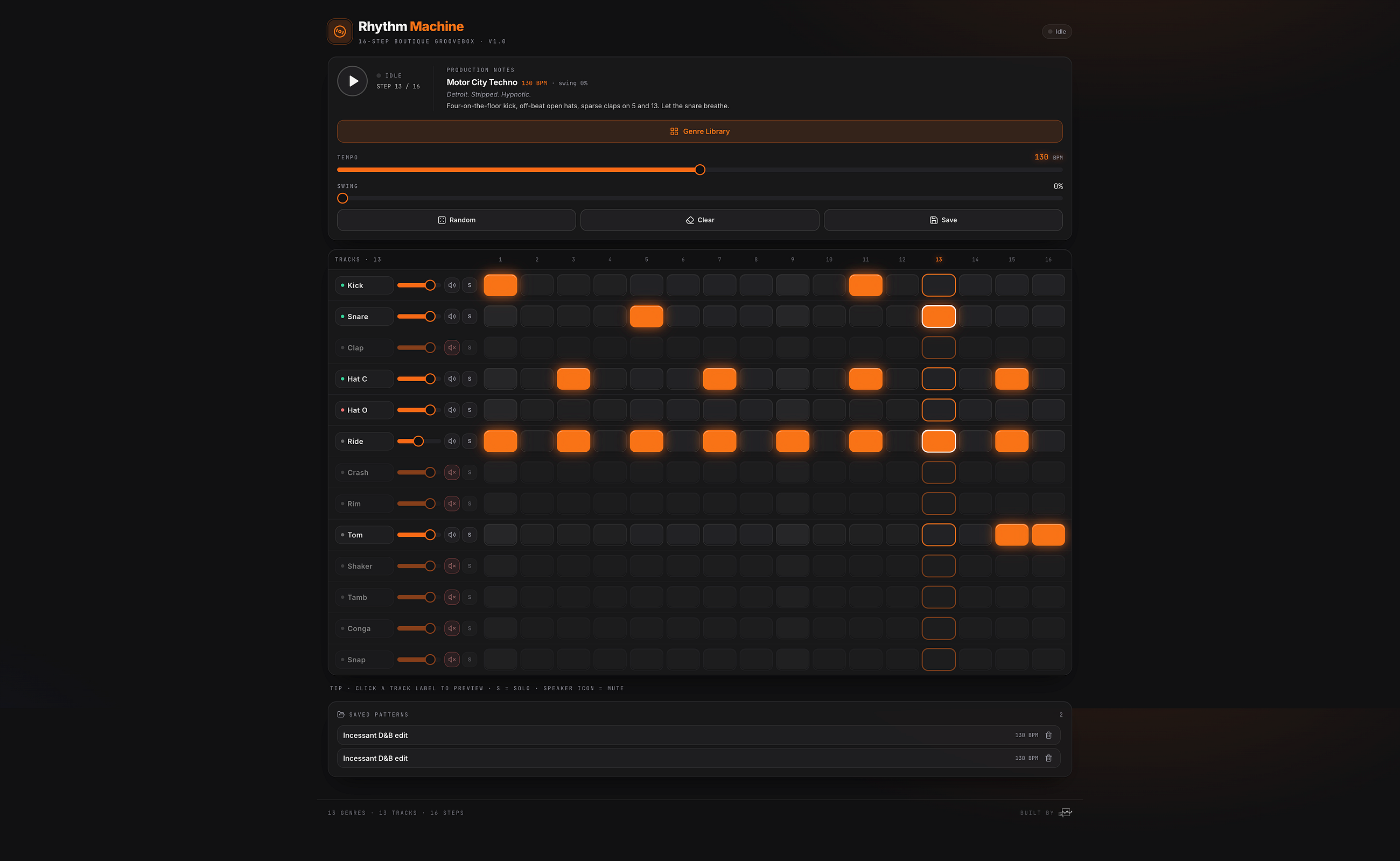Solo the Hat C track
The image size is (1400, 861).
coord(470,379)
